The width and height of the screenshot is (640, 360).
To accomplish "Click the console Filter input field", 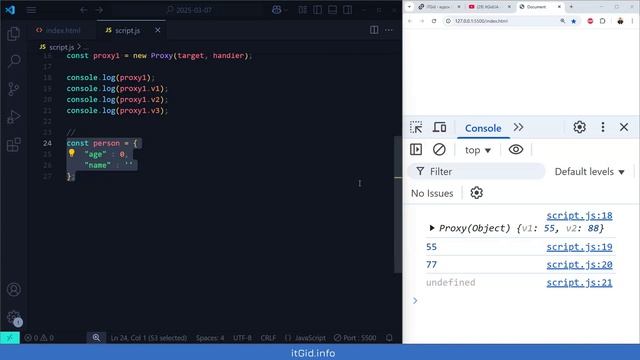I will click(477, 171).
